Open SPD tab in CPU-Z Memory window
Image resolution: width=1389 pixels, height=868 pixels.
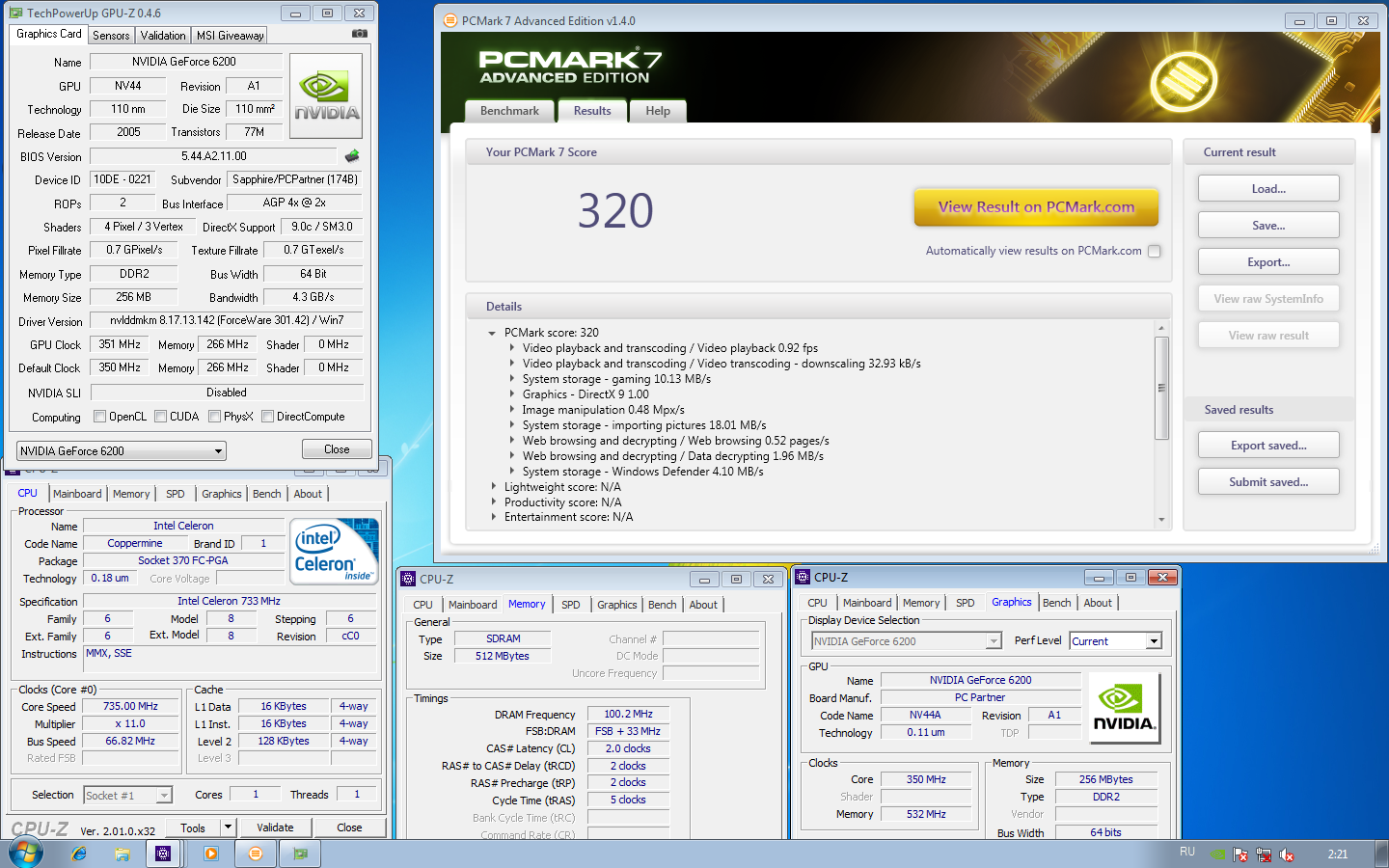(x=571, y=605)
